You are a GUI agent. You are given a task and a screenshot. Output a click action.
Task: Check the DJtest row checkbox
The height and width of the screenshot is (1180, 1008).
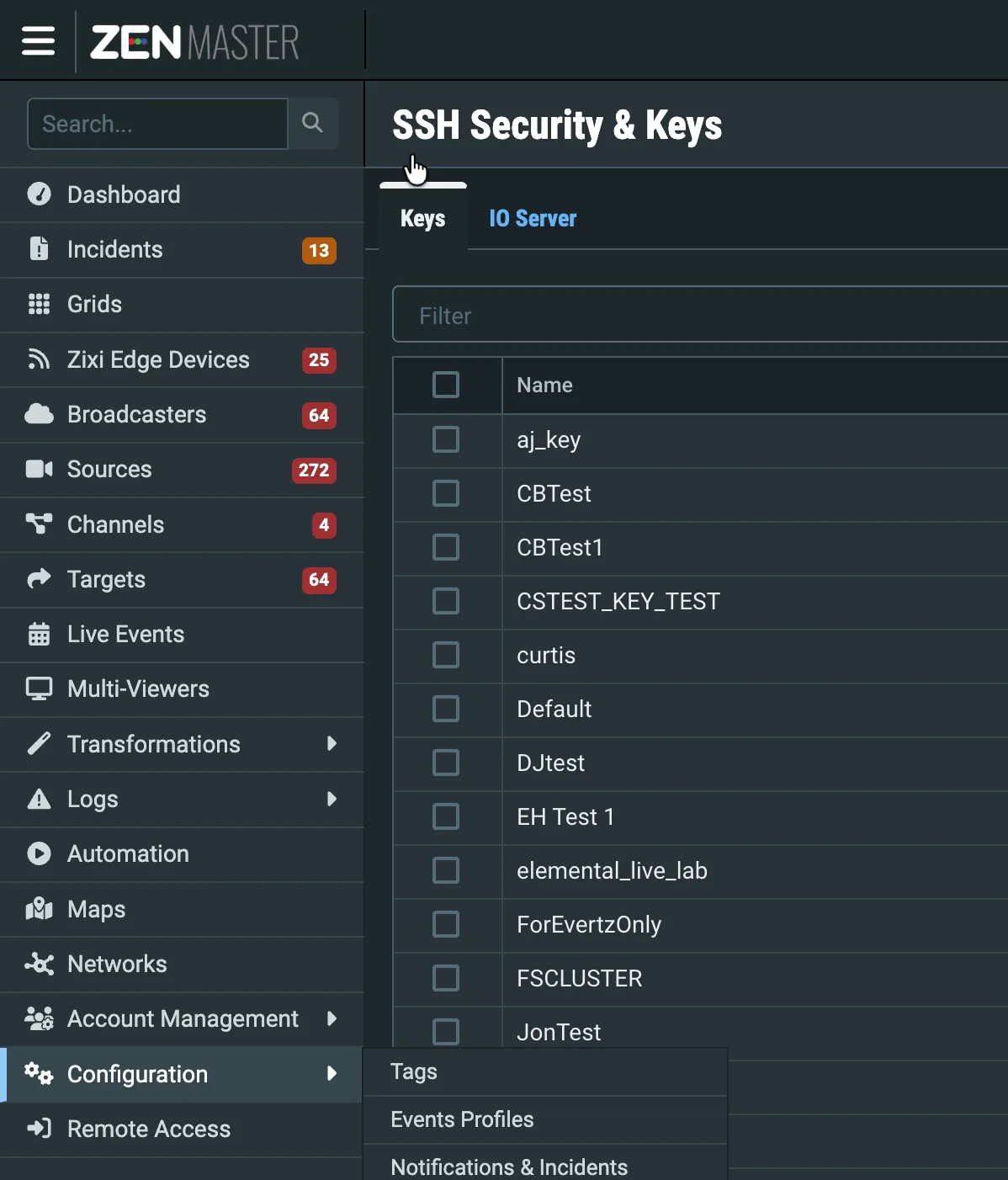(445, 763)
